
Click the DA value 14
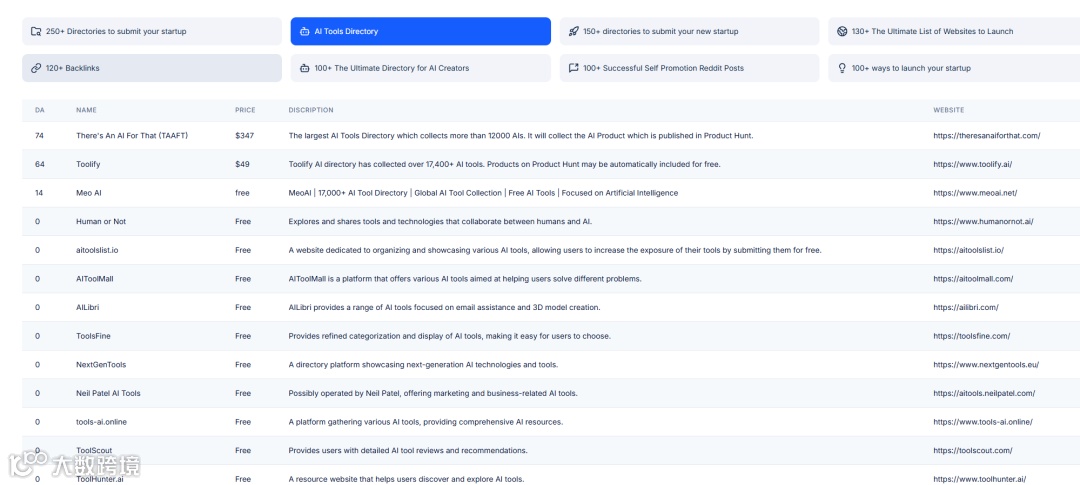click(x=39, y=193)
